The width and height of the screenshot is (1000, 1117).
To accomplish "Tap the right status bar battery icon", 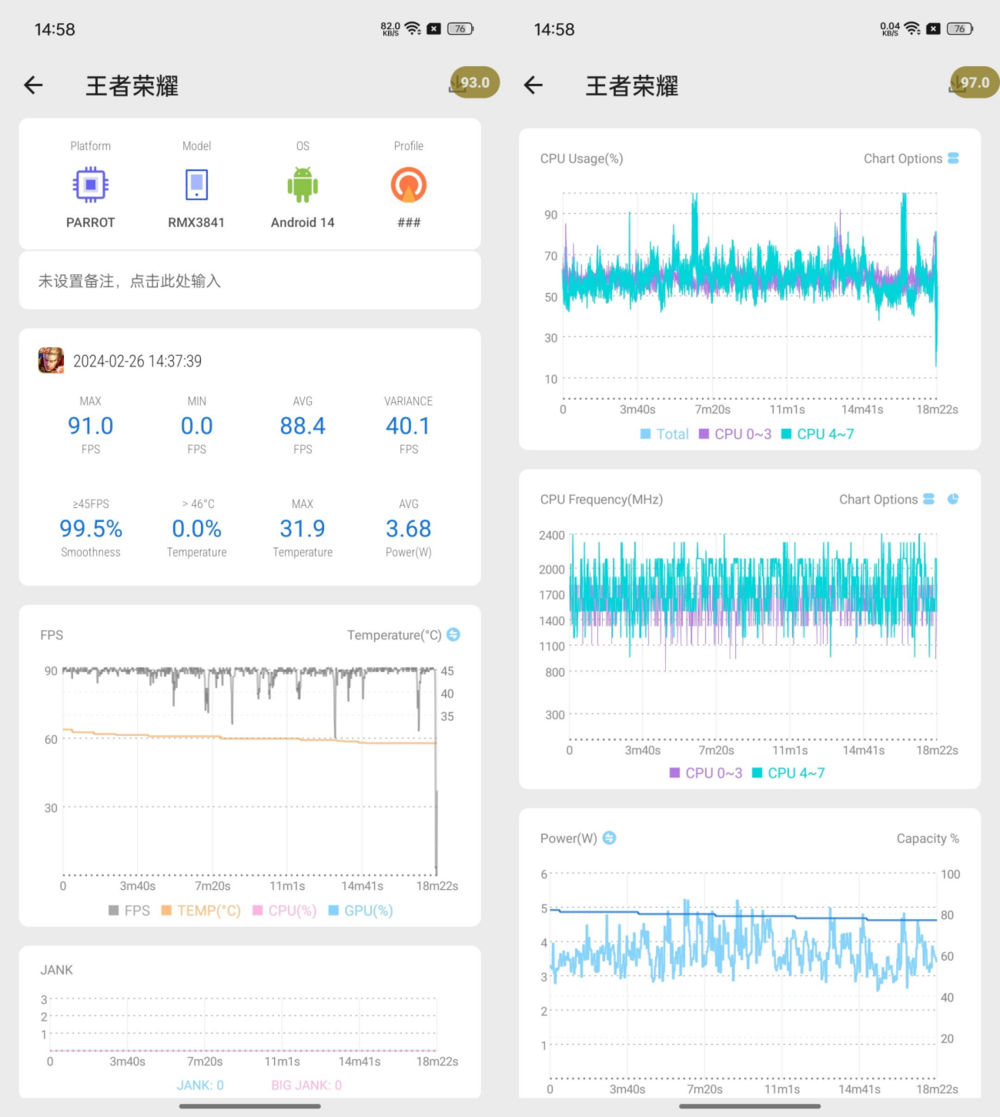I will click(960, 28).
